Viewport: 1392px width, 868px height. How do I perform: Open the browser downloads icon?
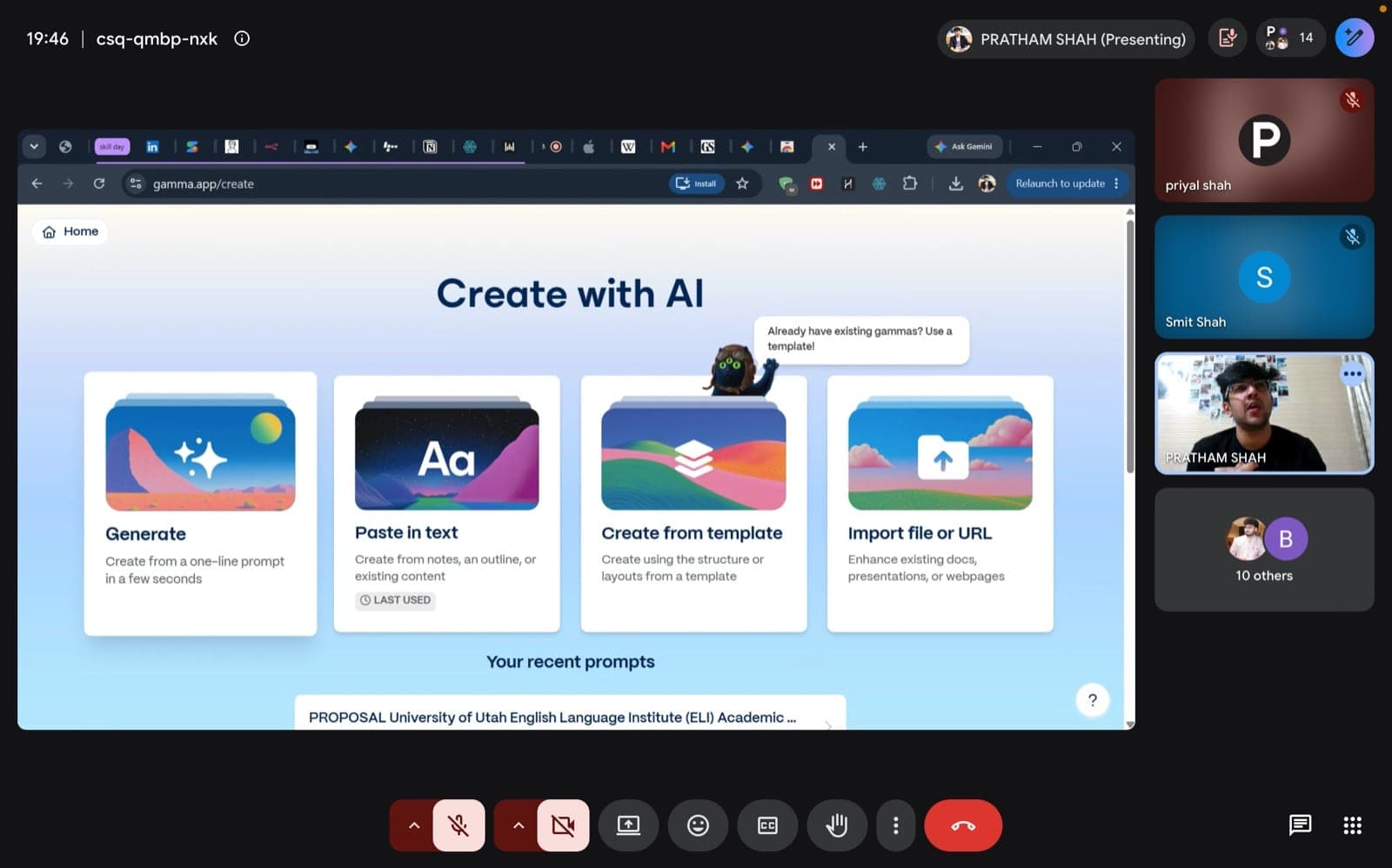(x=955, y=184)
